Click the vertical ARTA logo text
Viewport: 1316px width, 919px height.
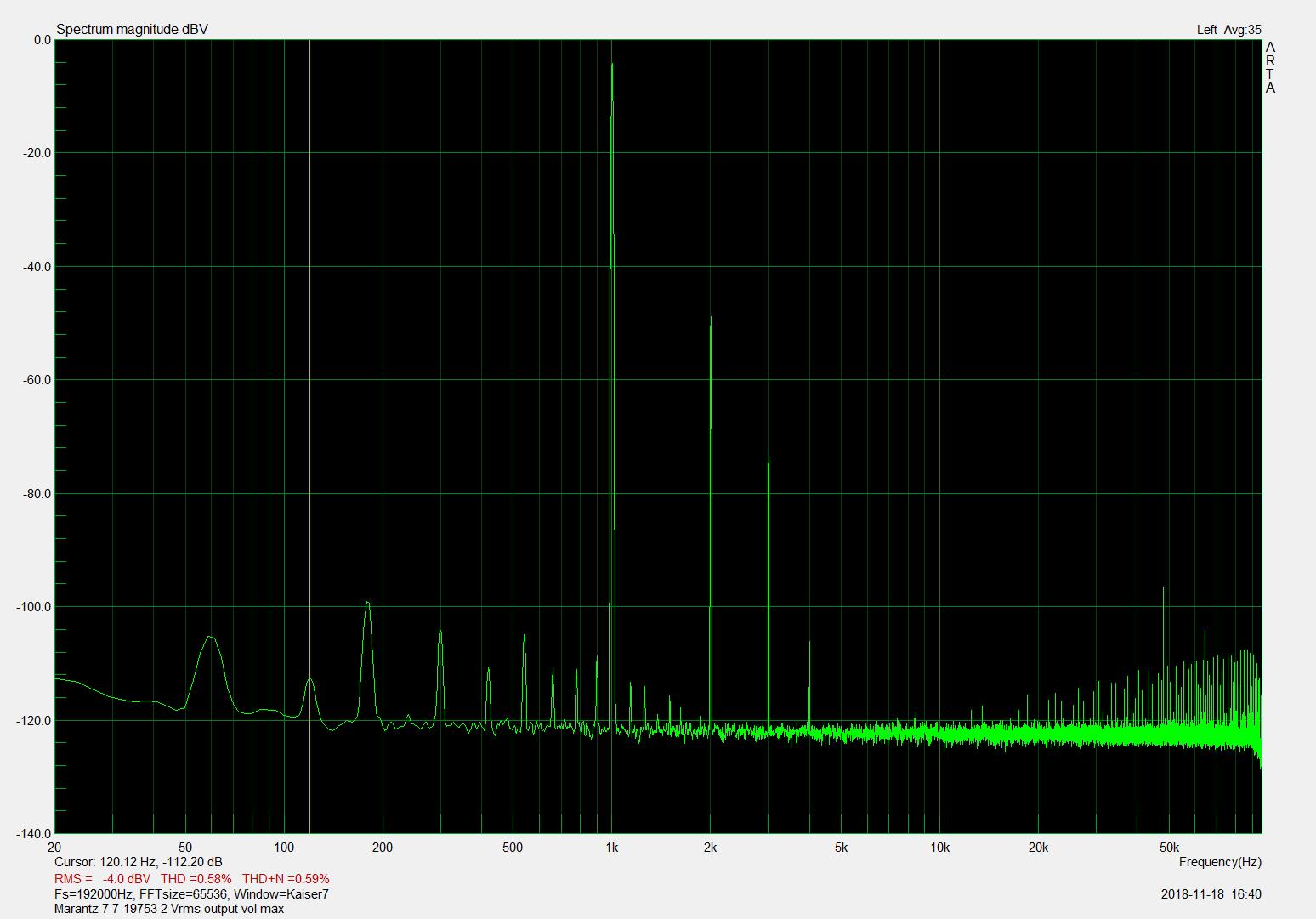click(x=1270, y=67)
